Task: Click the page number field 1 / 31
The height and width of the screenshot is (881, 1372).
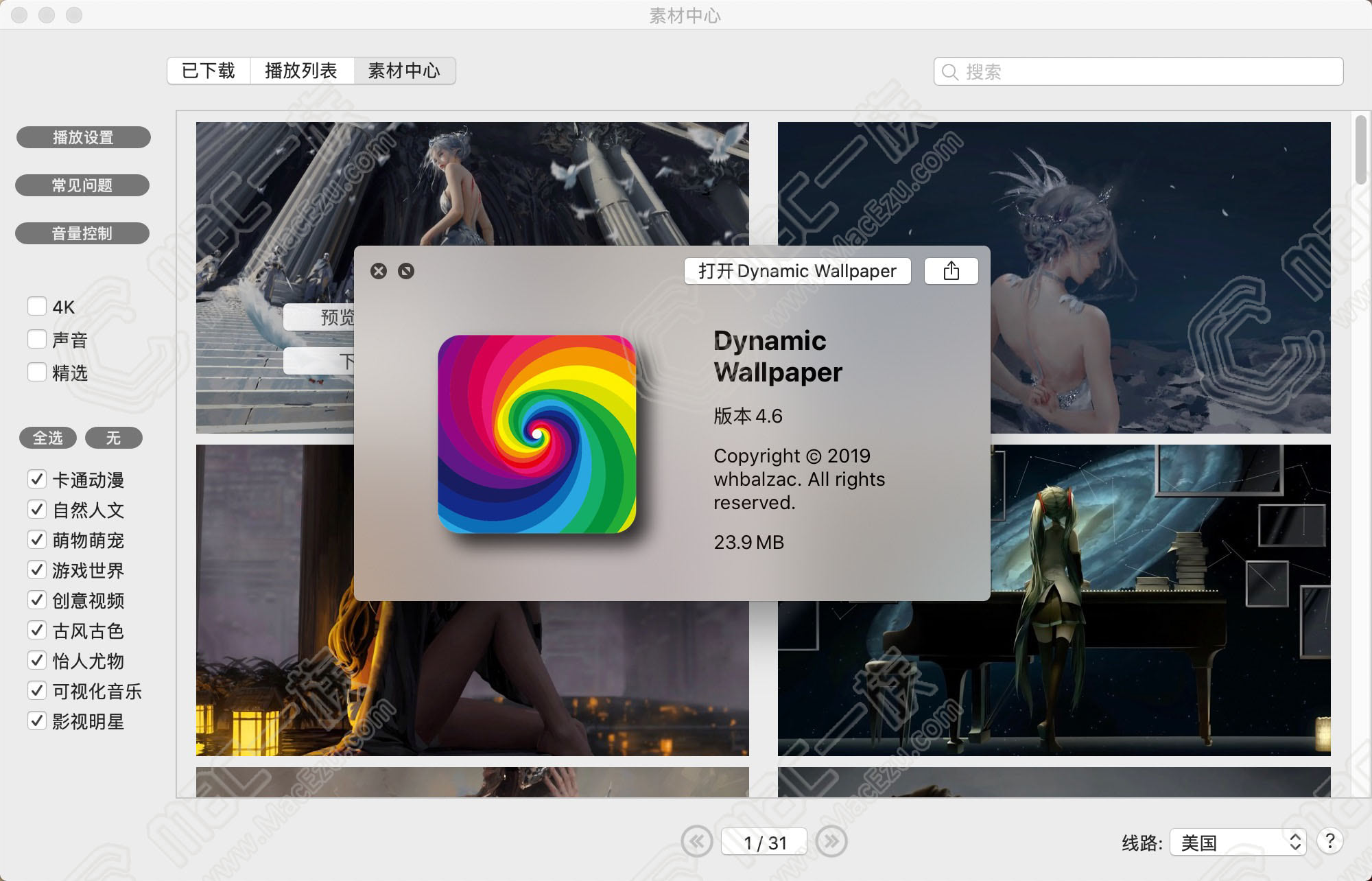Action: coord(764,842)
